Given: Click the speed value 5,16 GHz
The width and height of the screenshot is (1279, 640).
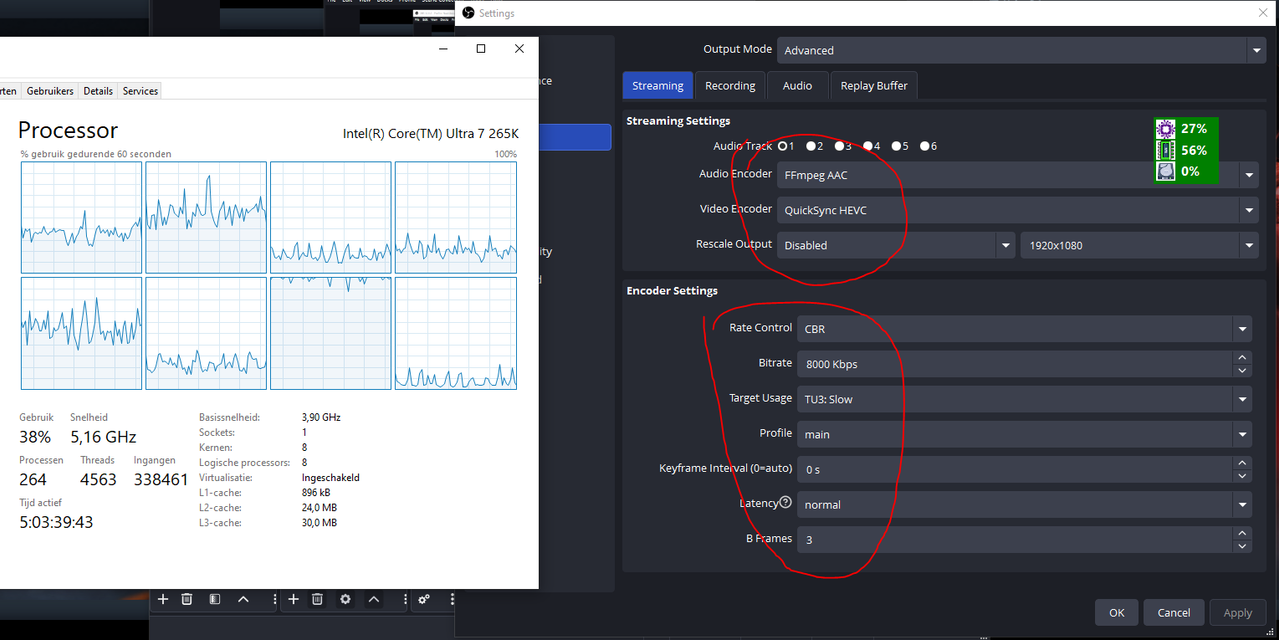Looking at the screenshot, I should click(x=103, y=437).
